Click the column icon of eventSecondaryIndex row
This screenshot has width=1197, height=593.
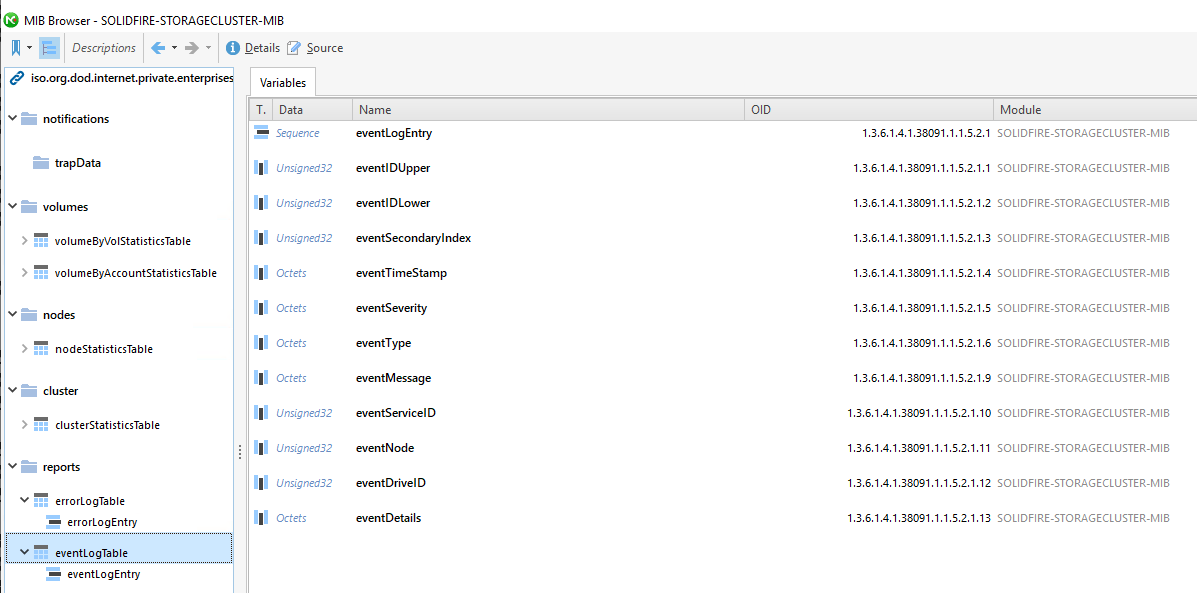coord(261,238)
